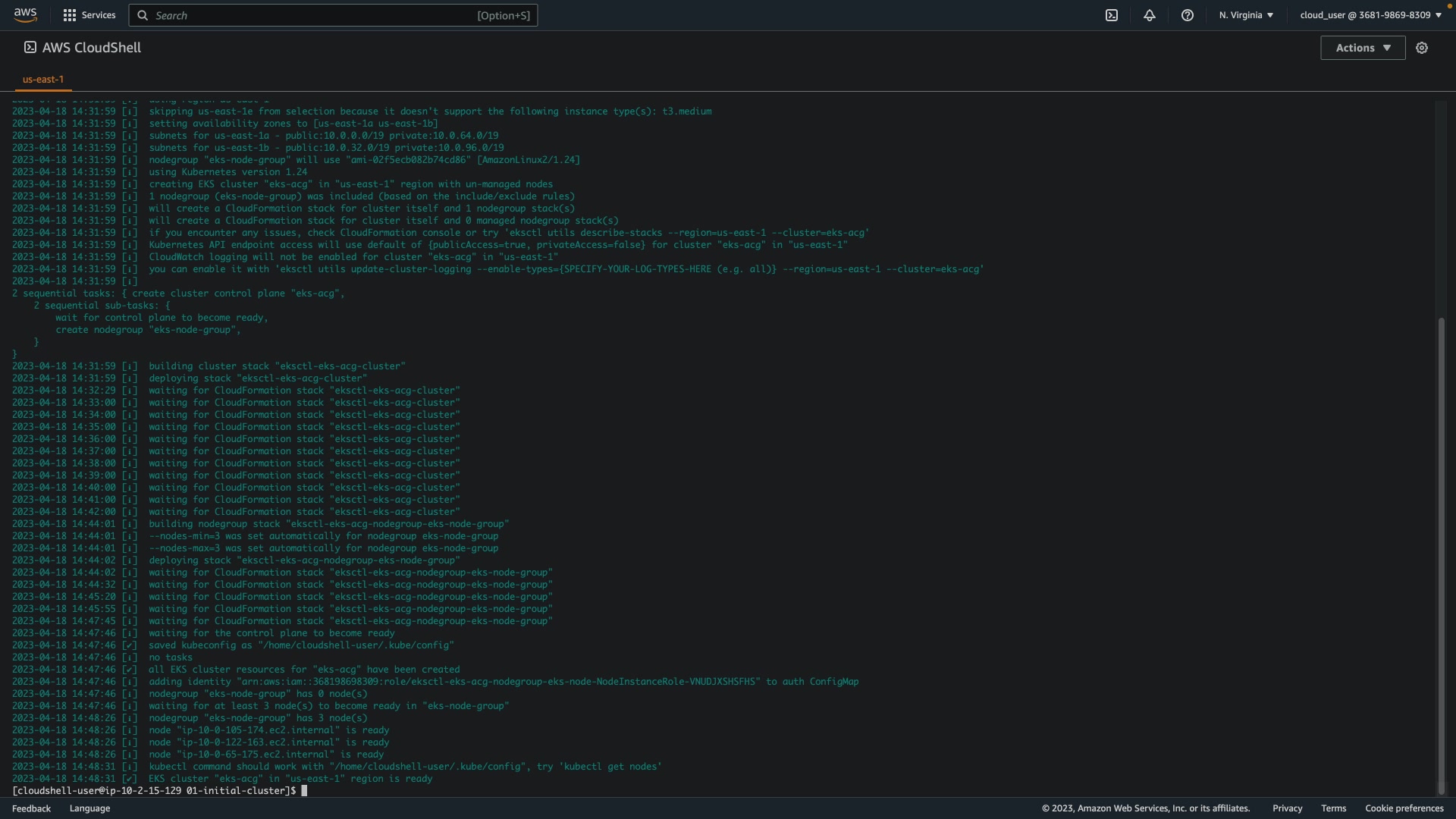Open CloudShell settings gear icon
1456x819 pixels.
[1422, 48]
